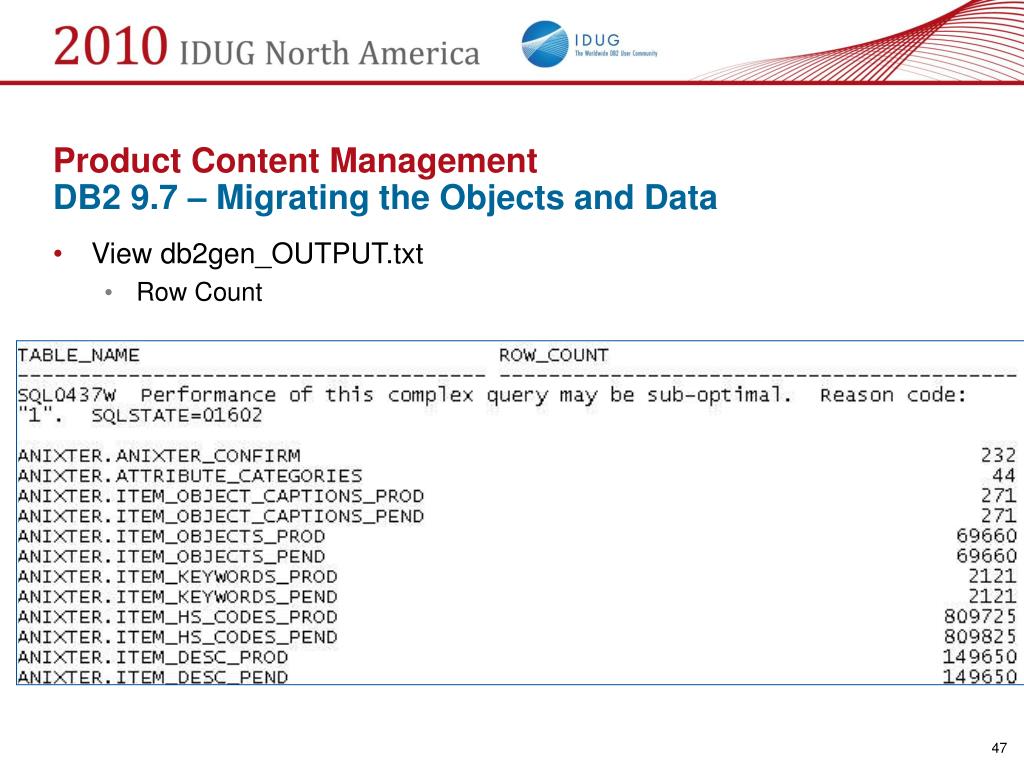Click row count 2121 for ITEM_KEYWORDS_PROD
This screenshot has height=768, width=1024.
click(993, 577)
